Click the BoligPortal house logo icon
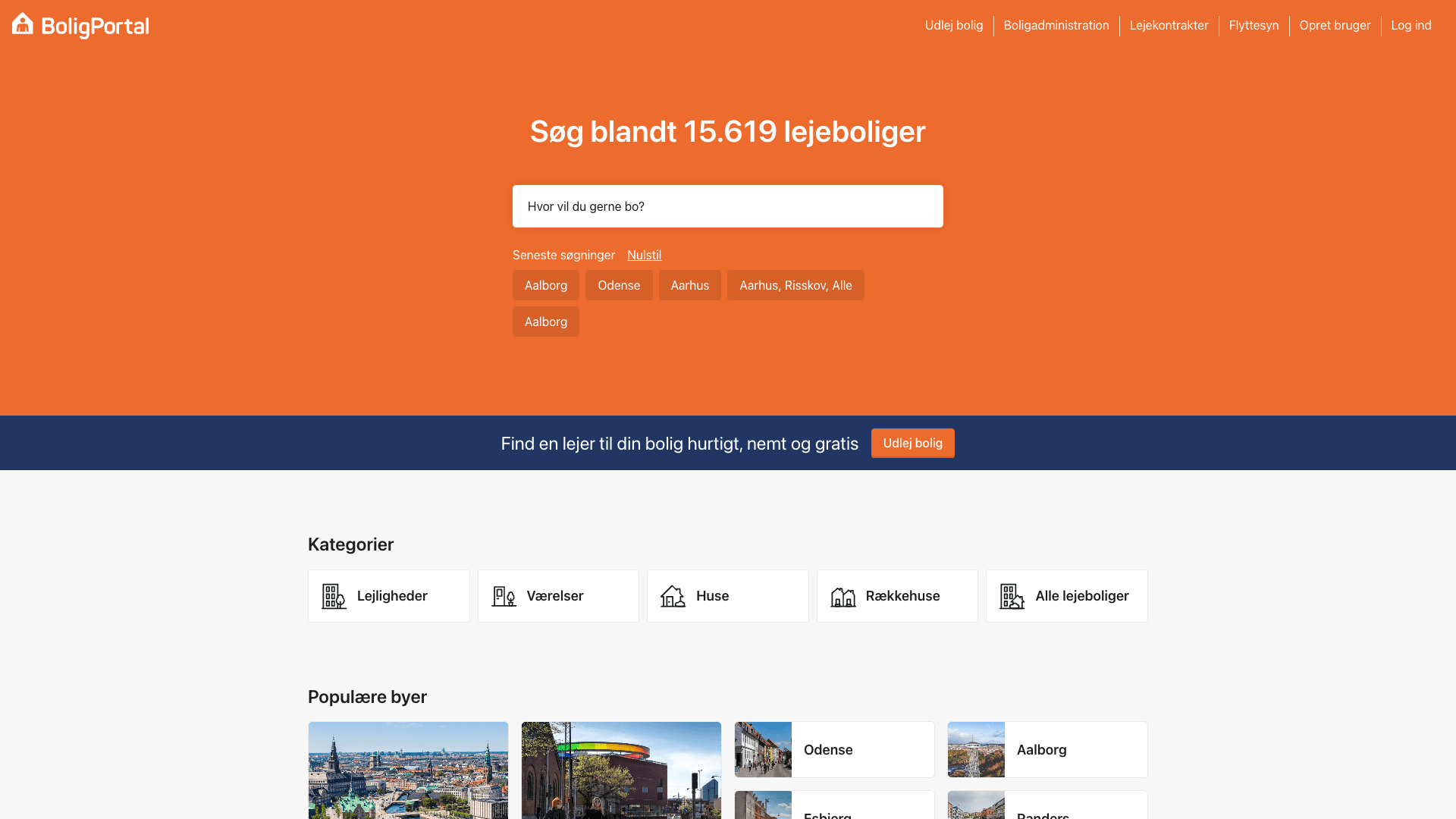Image resolution: width=1456 pixels, height=819 pixels. click(x=23, y=24)
